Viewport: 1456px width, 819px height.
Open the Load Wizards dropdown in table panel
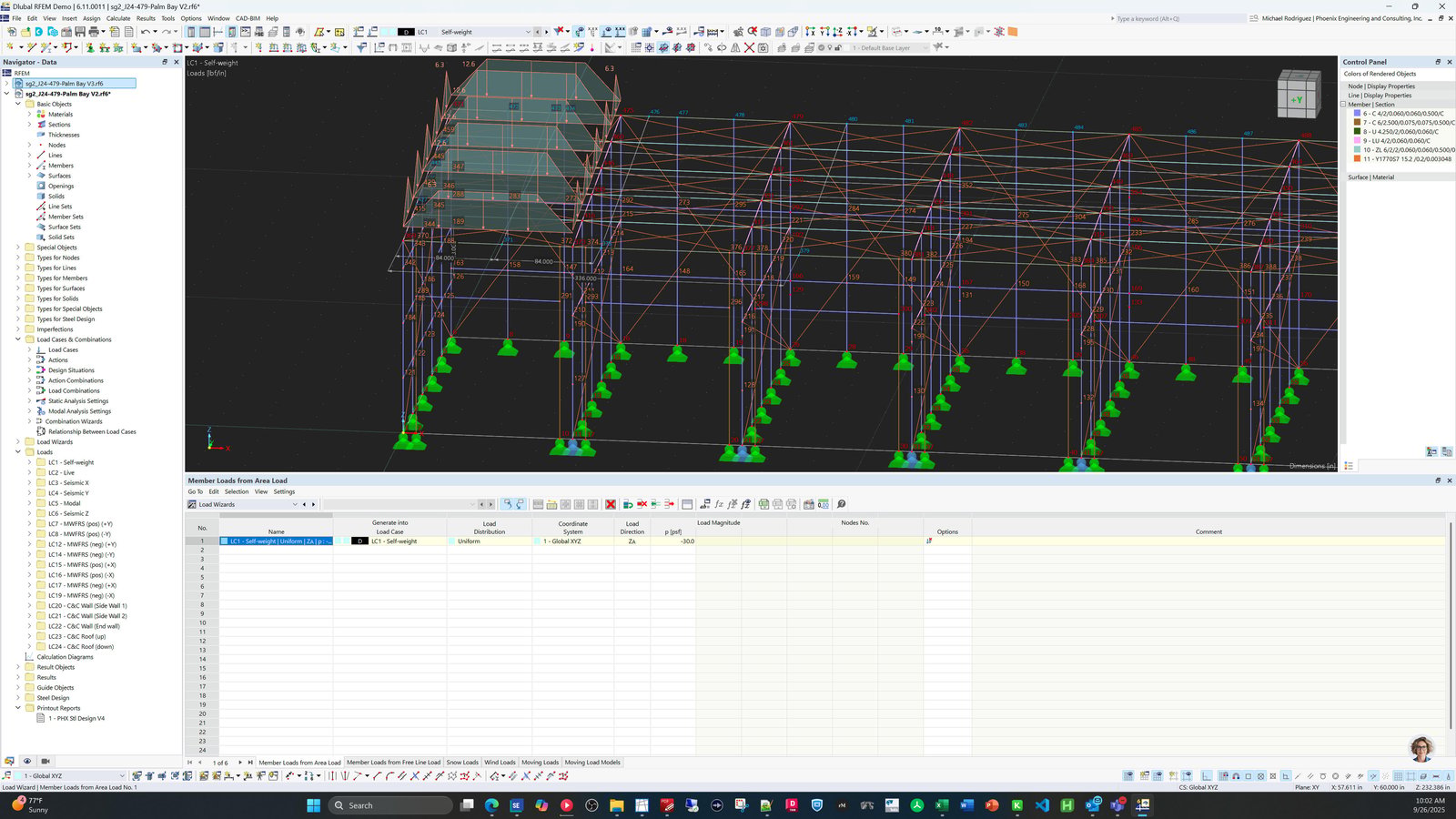click(295, 504)
